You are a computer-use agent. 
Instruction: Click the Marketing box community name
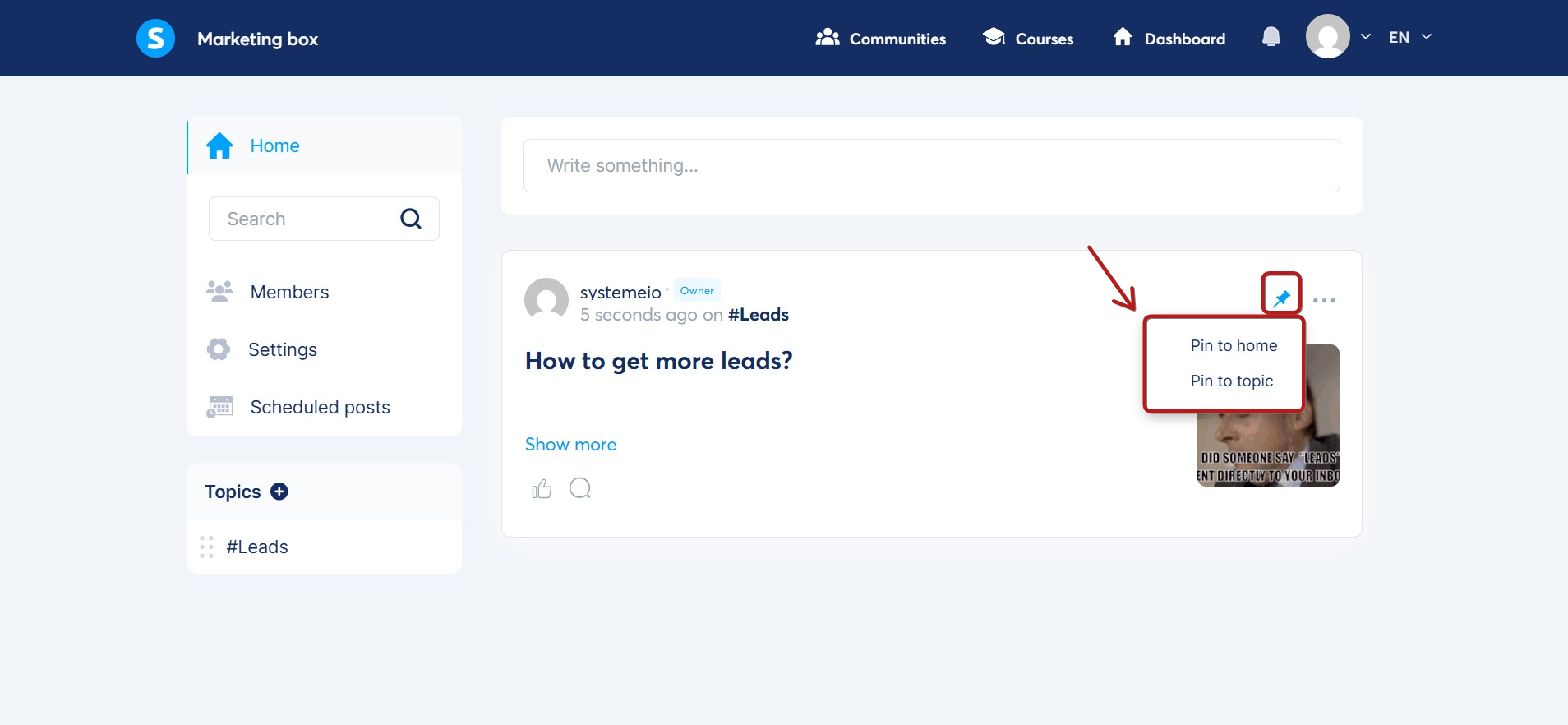257,39
